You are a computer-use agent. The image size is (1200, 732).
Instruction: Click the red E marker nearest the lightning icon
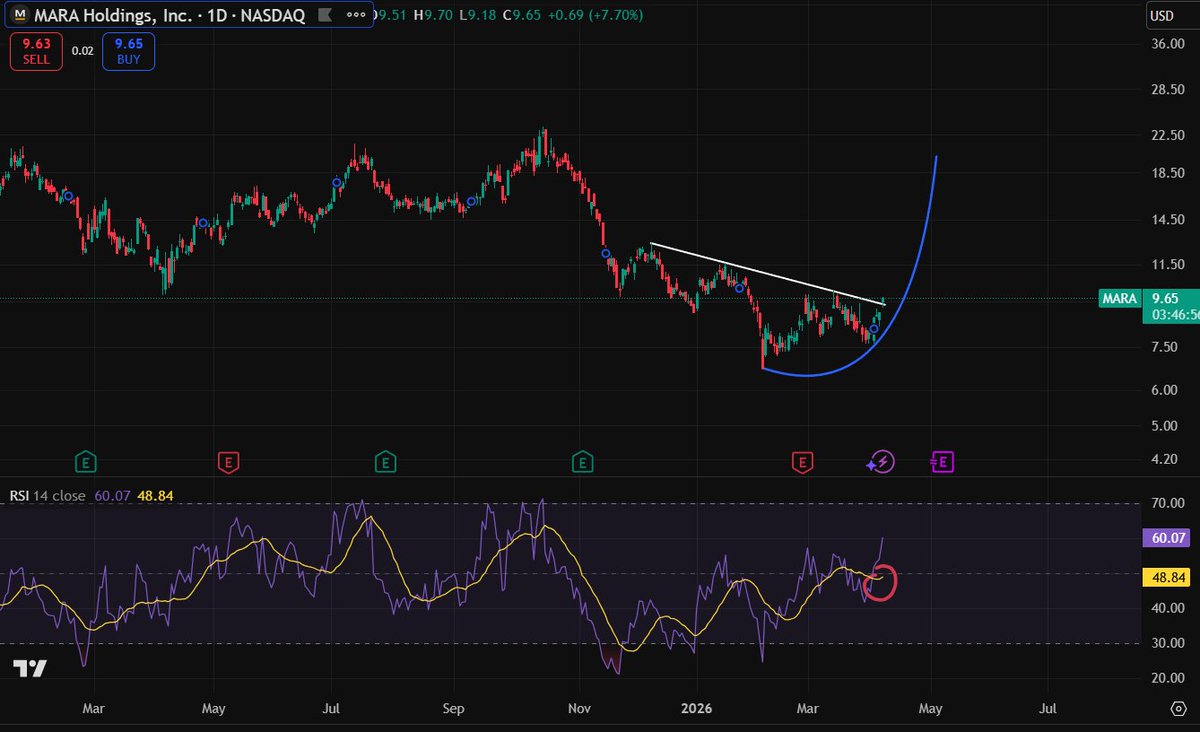[x=801, y=461]
